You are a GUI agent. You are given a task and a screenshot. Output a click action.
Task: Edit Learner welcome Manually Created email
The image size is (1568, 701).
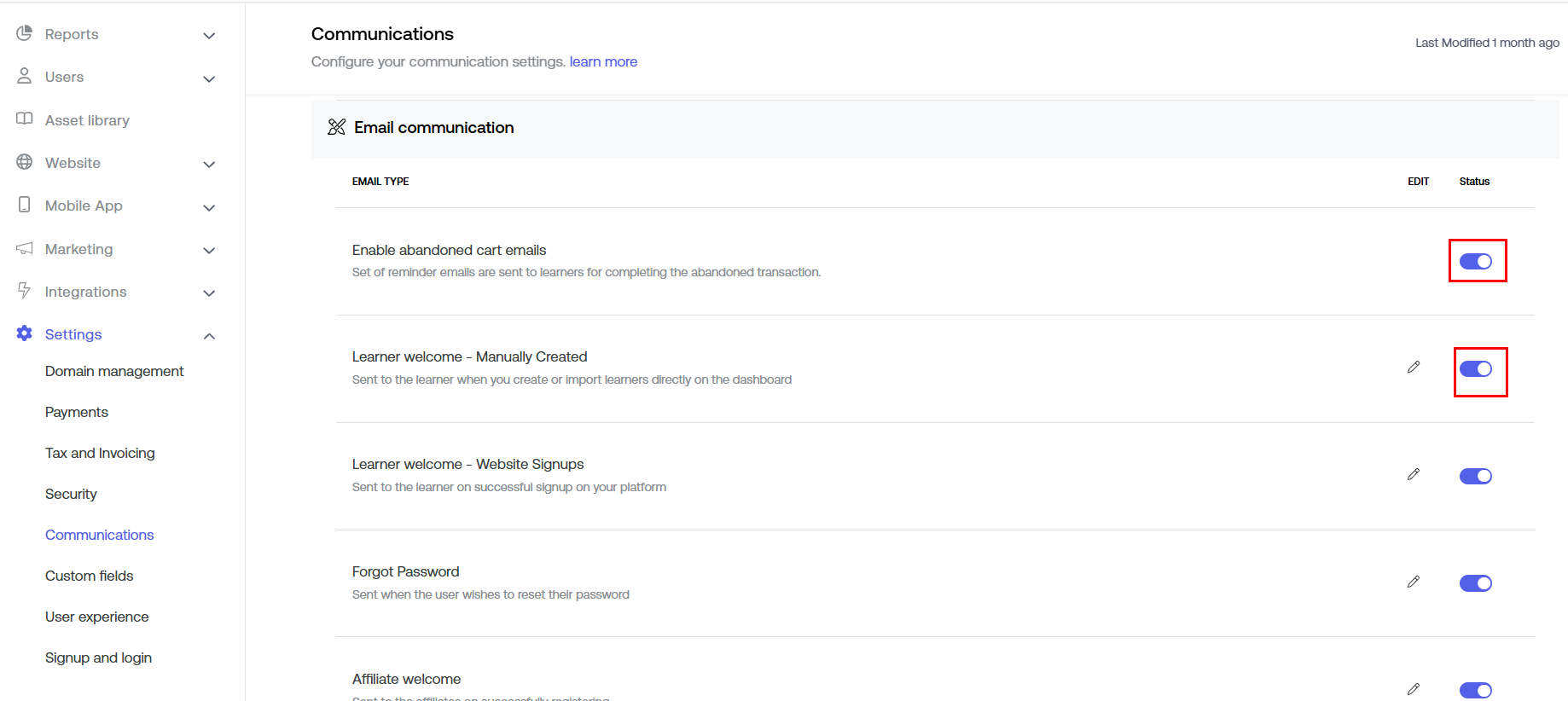[x=1414, y=367]
